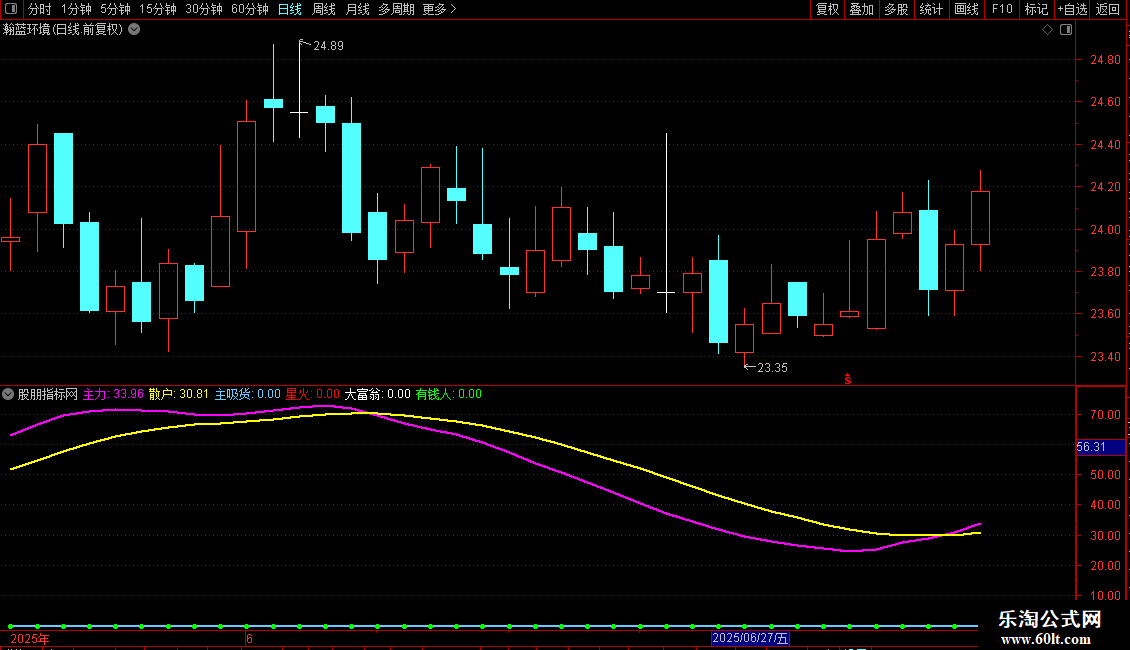The width and height of the screenshot is (1130, 650).
Task: Click the 大富翁: 0.00 label
Action: click(x=378, y=394)
